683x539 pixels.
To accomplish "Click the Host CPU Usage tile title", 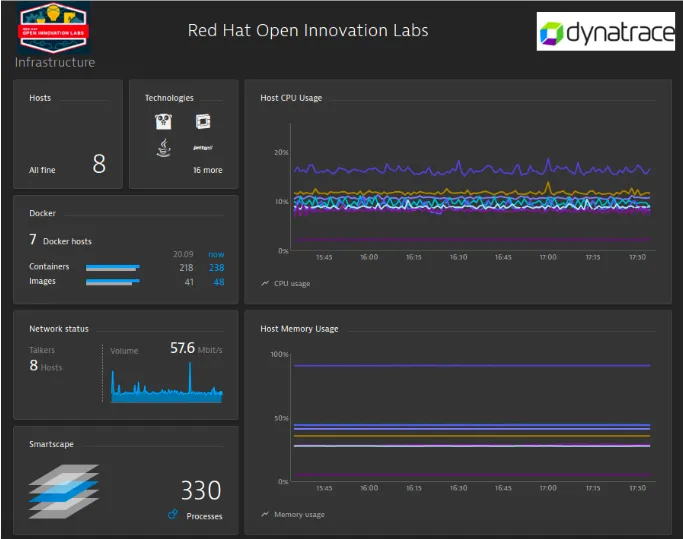I will [x=291, y=98].
